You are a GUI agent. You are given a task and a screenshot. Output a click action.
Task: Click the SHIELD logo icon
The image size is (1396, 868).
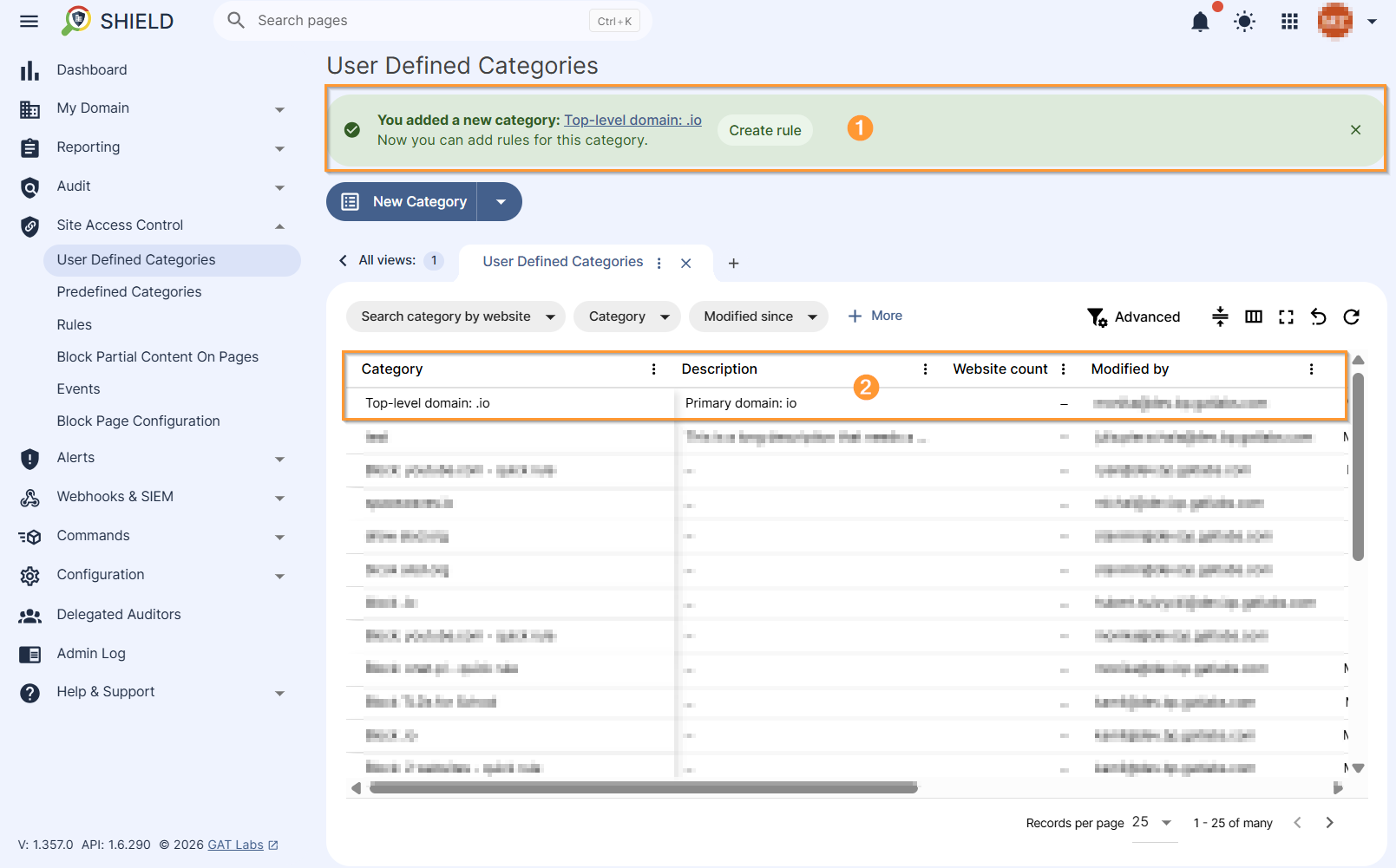pyautogui.click(x=76, y=20)
